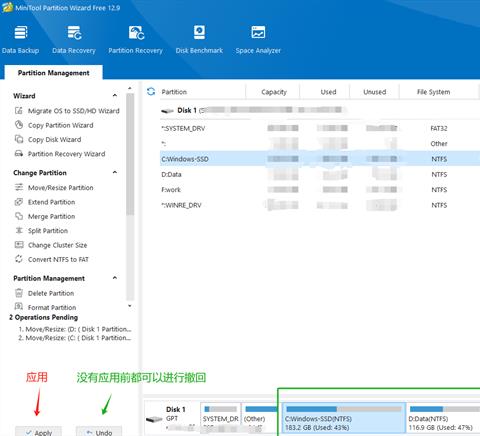Screen dimensions: 480x436
Task: Launch the Data Recovery tool
Action: pyautogui.click(x=74, y=39)
